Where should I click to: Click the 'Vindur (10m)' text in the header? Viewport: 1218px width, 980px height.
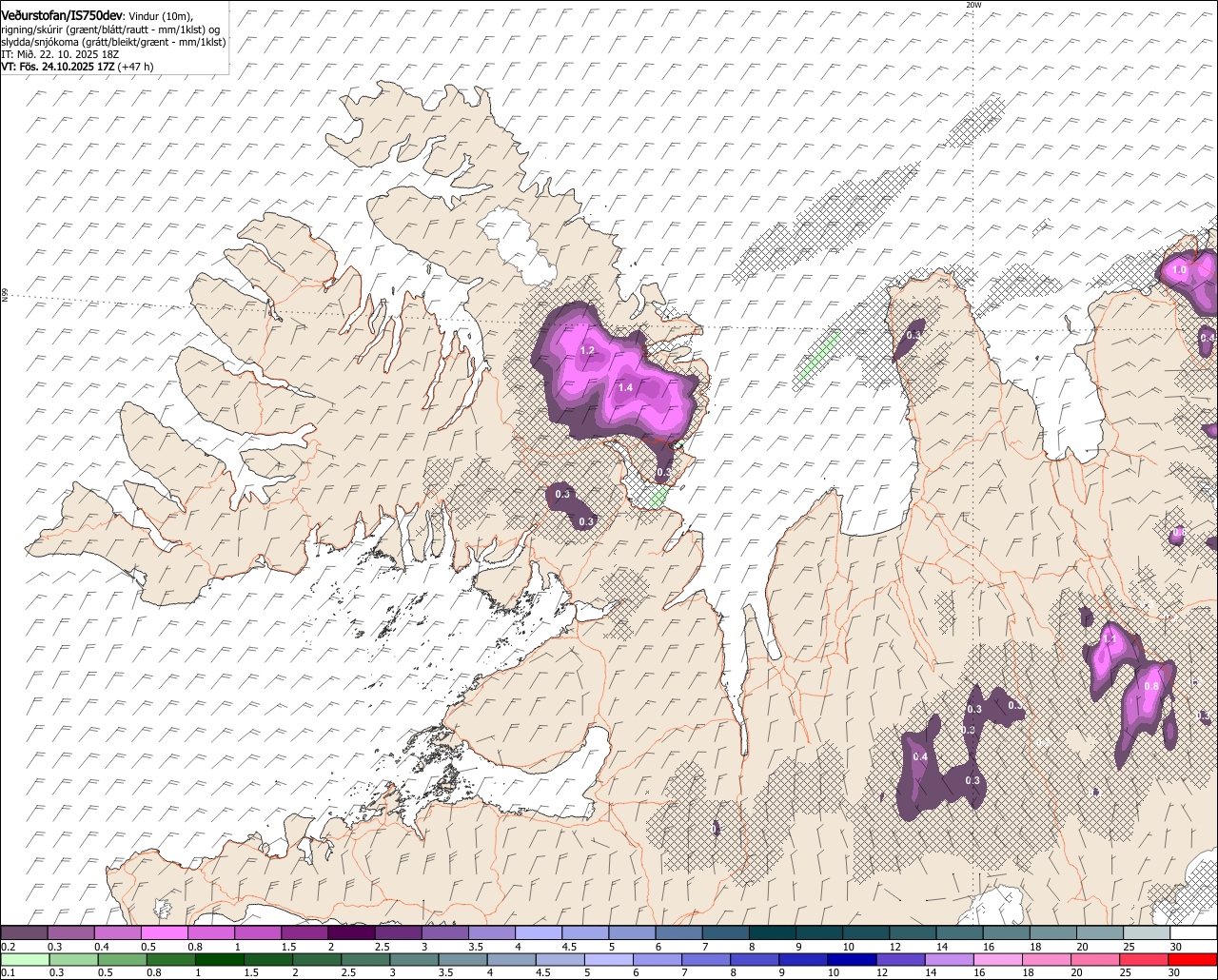[160, 16]
